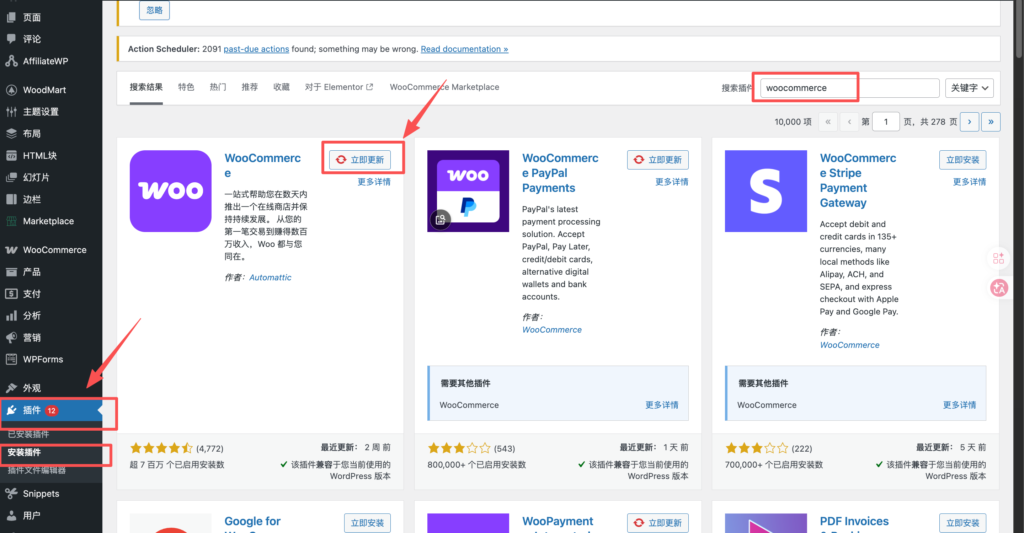Open 更多详情 under Stripe install button
The height and width of the screenshot is (533, 1024).
click(969, 182)
